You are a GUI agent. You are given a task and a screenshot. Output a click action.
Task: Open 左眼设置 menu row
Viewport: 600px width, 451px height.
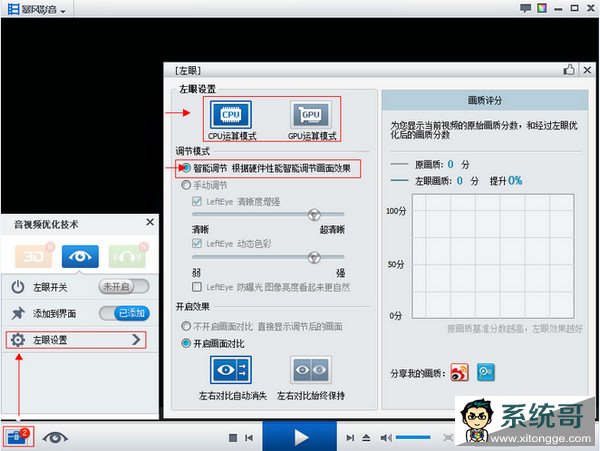(x=76, y=340)
